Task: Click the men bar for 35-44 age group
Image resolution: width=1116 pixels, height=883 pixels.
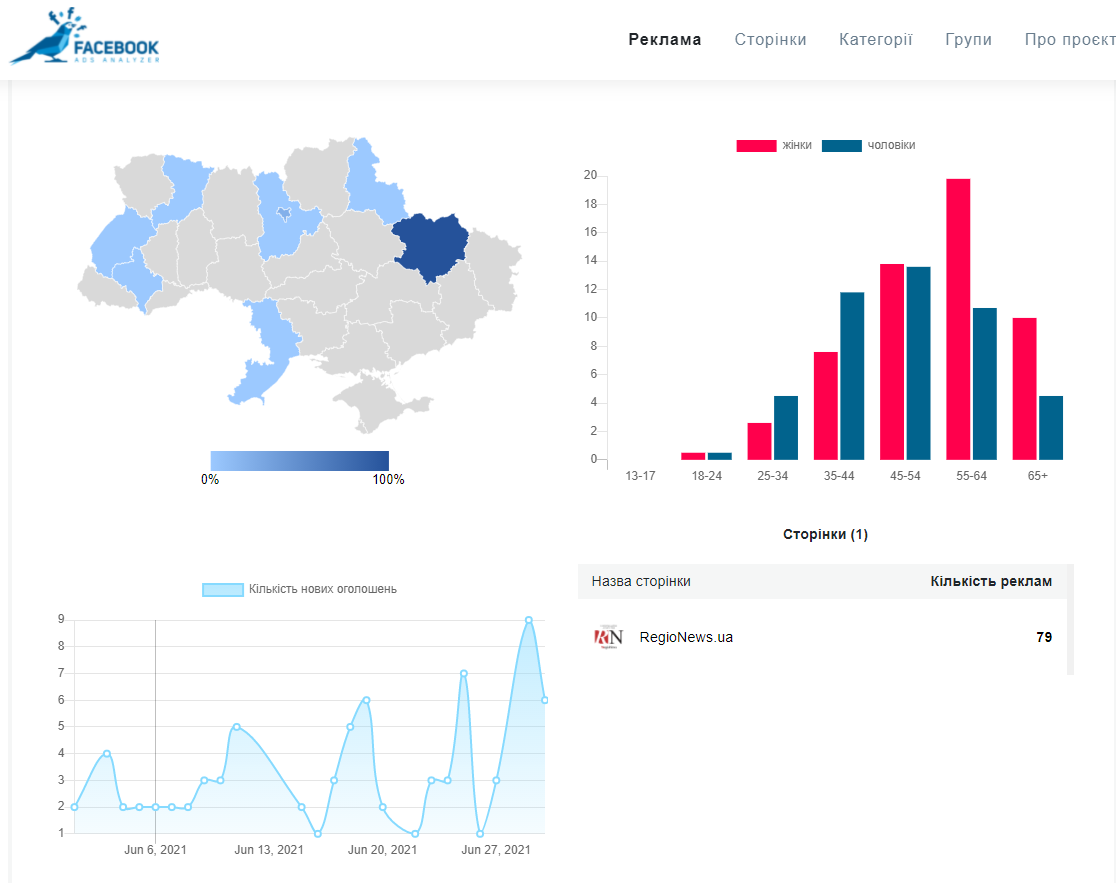Action: point(852,376)
